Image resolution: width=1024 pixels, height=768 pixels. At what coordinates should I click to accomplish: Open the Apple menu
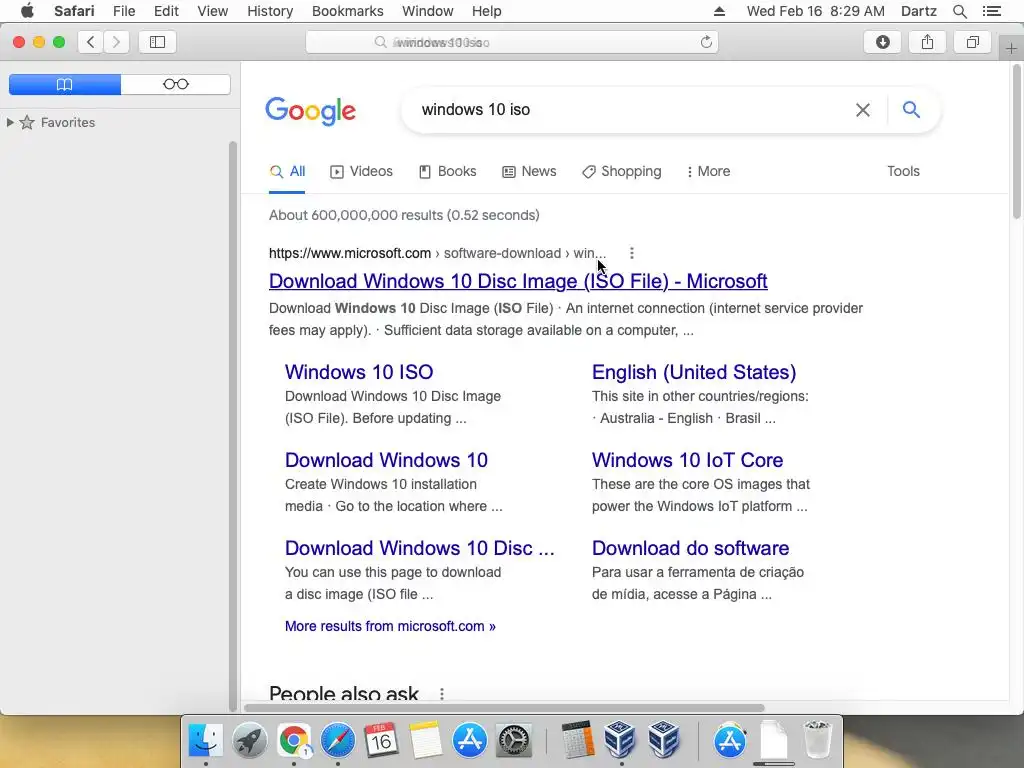27,11
